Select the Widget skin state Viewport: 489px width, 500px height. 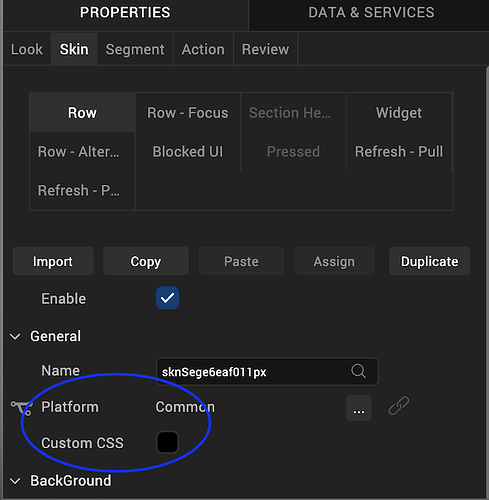pyautogui.click(x=399, y=113)
